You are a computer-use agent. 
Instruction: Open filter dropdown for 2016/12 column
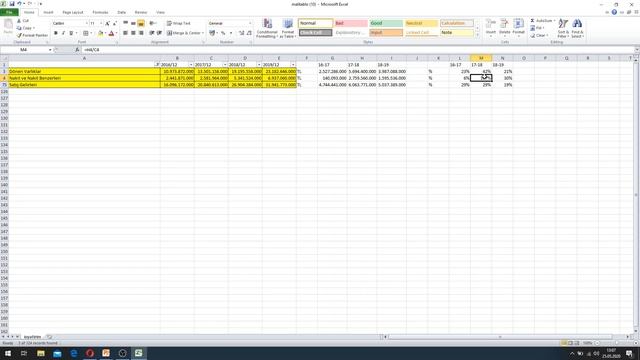[x=191, y=65]
